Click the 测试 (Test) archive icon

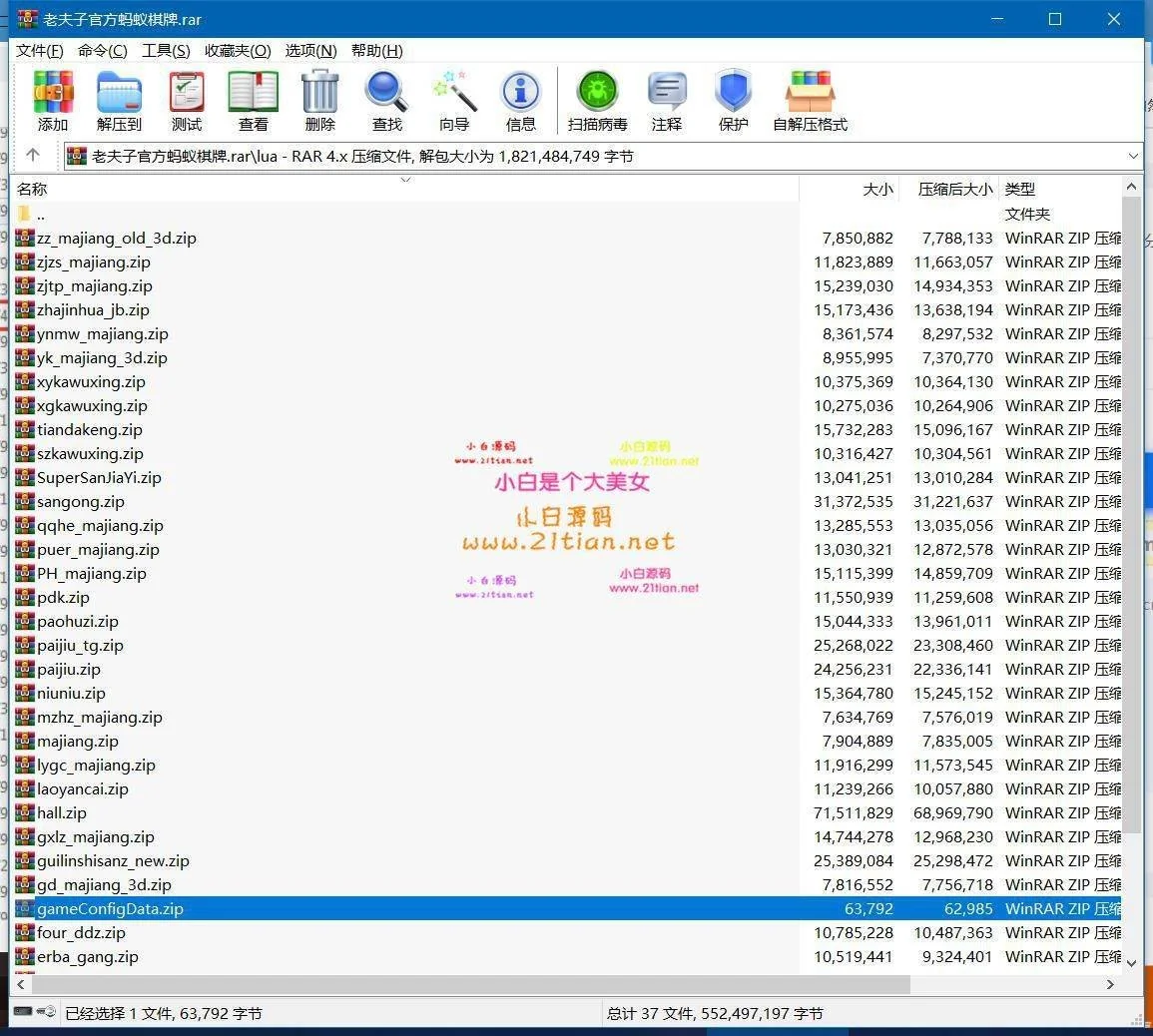pyautogui.click(x=186, y=101)
